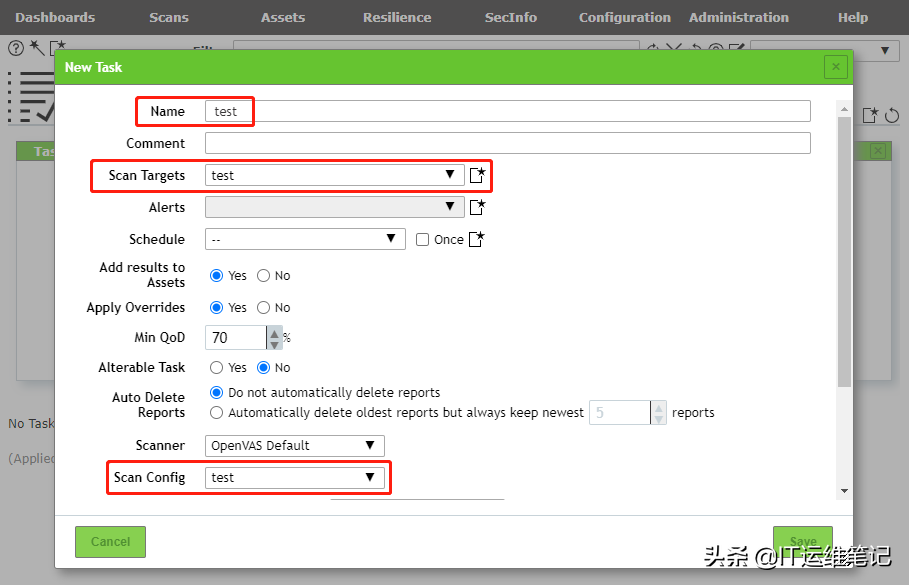Increase Min QoD with up arrow
The height and width of the screenshot is (585, 909).
[x=273, y=332]
